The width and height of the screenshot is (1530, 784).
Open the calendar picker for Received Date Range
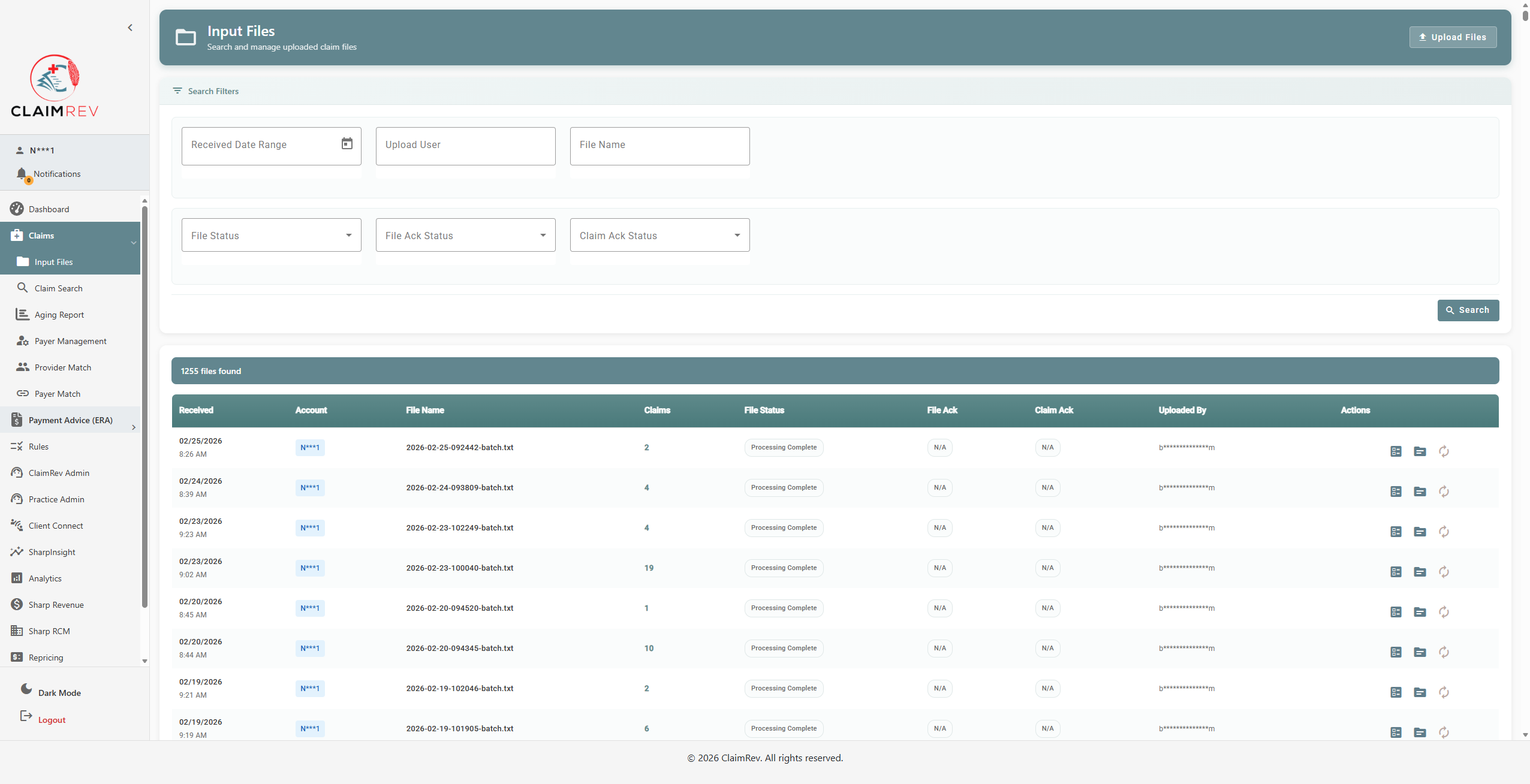347,144
